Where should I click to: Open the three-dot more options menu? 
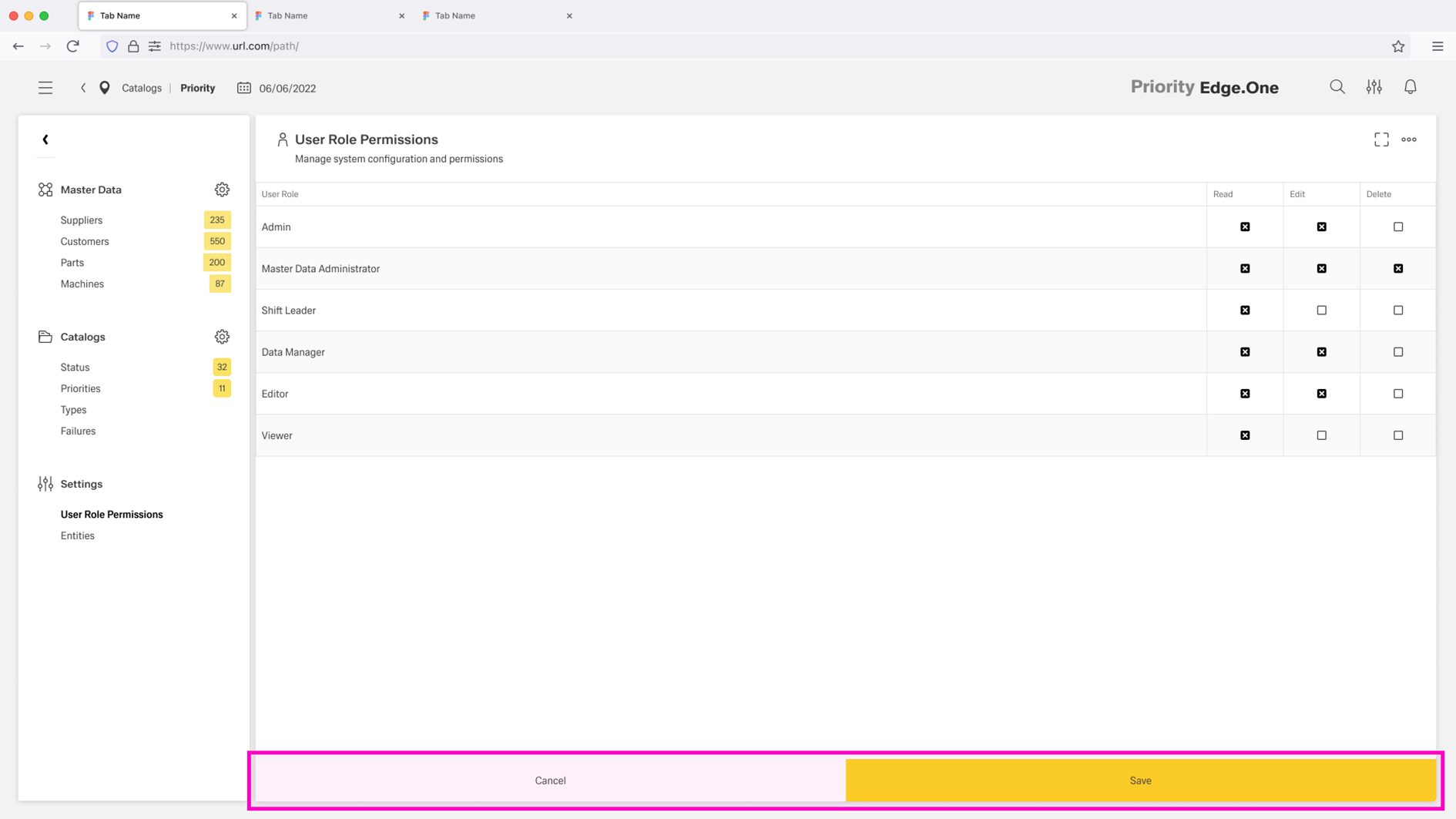[x=1408, y=139]
